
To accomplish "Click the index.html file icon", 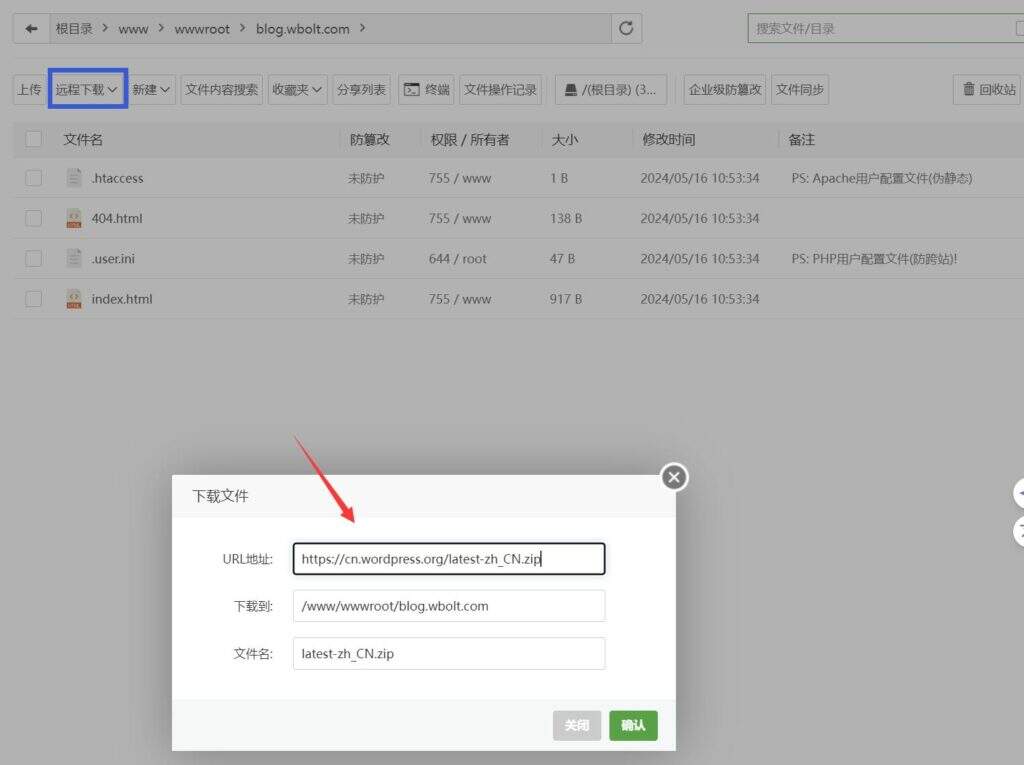I will click(x=74, y=298).
